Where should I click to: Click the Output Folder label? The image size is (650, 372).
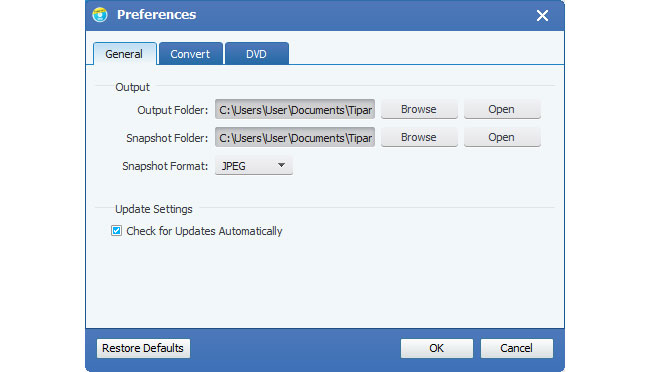click(x=173, y=110)
